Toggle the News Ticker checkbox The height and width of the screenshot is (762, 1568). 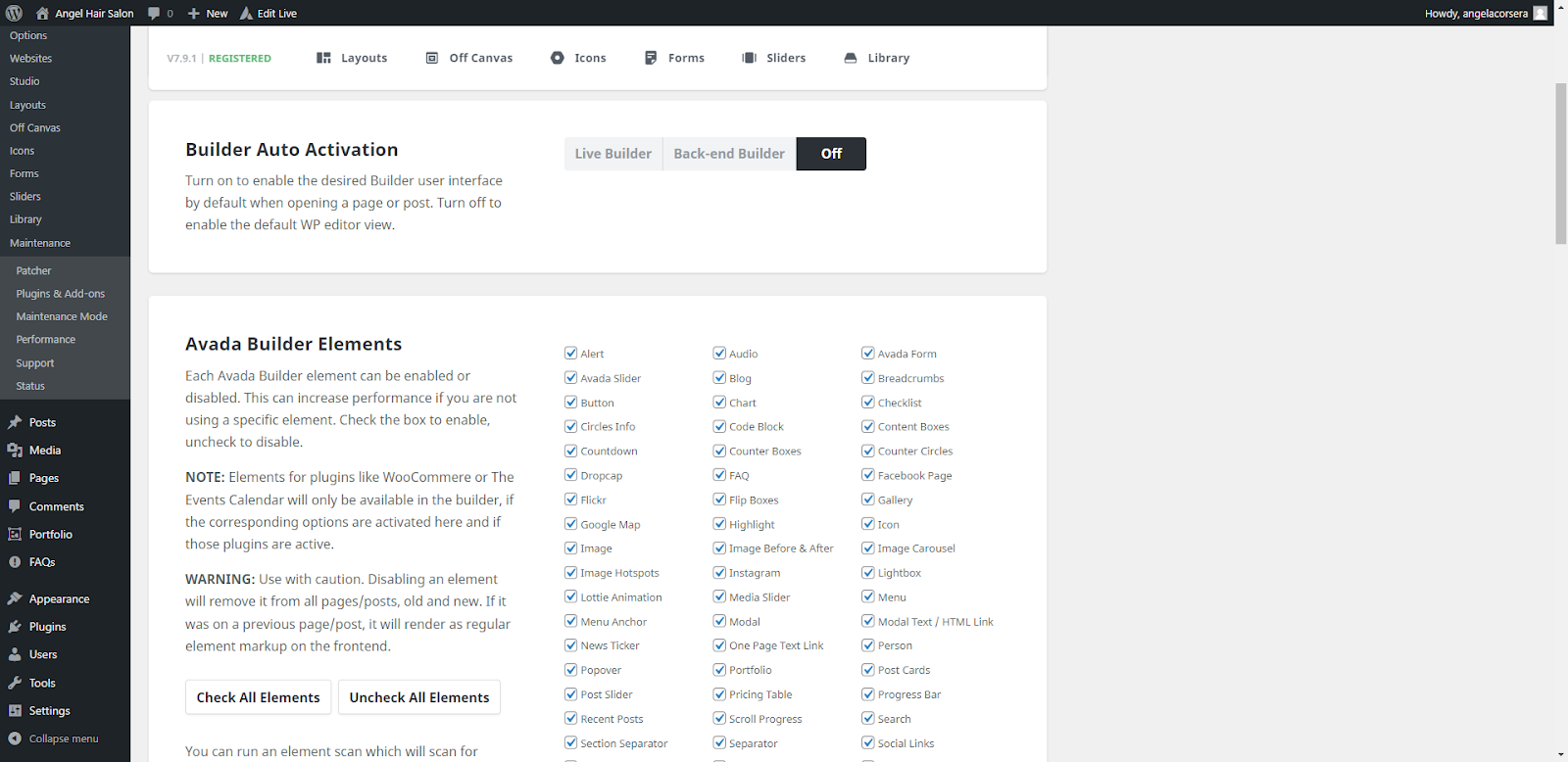(570, 645)
